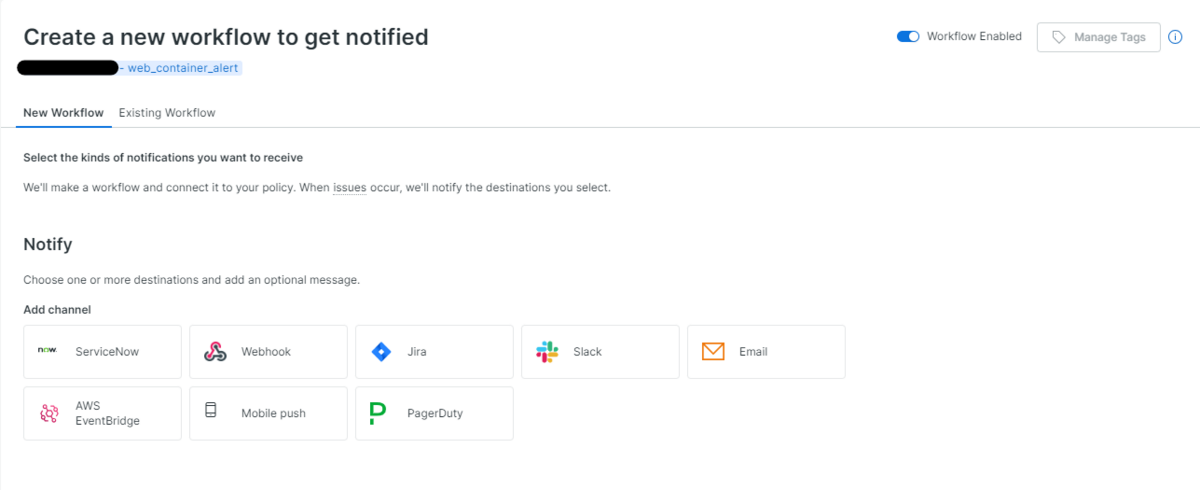Click the Webhook icon

(214, 352)
